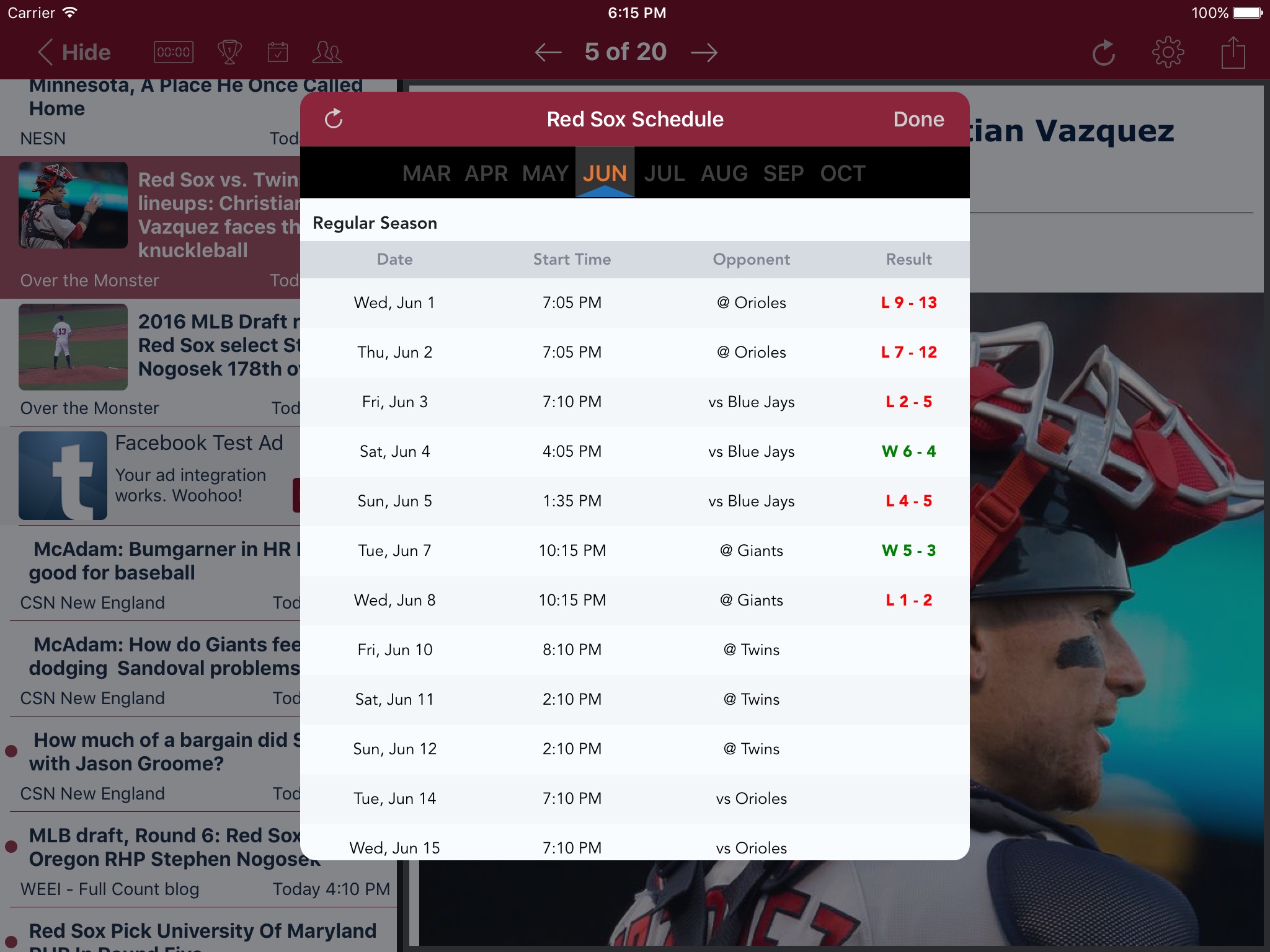
Task: Click the refresh icon in schedule modal
Action: click(x=335, y=118)
